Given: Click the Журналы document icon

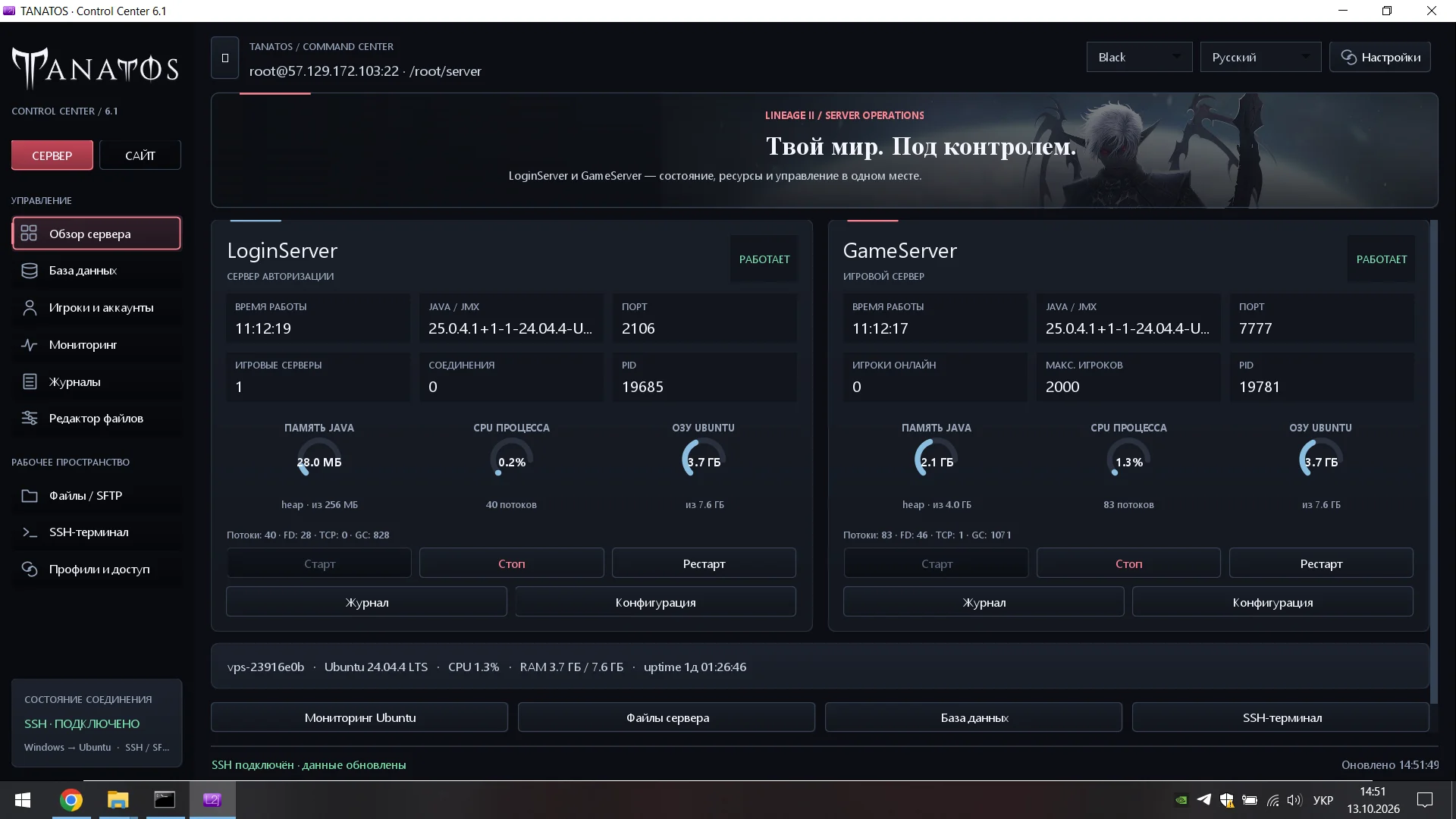Looking at the screenshot, I should pos(30,382).
